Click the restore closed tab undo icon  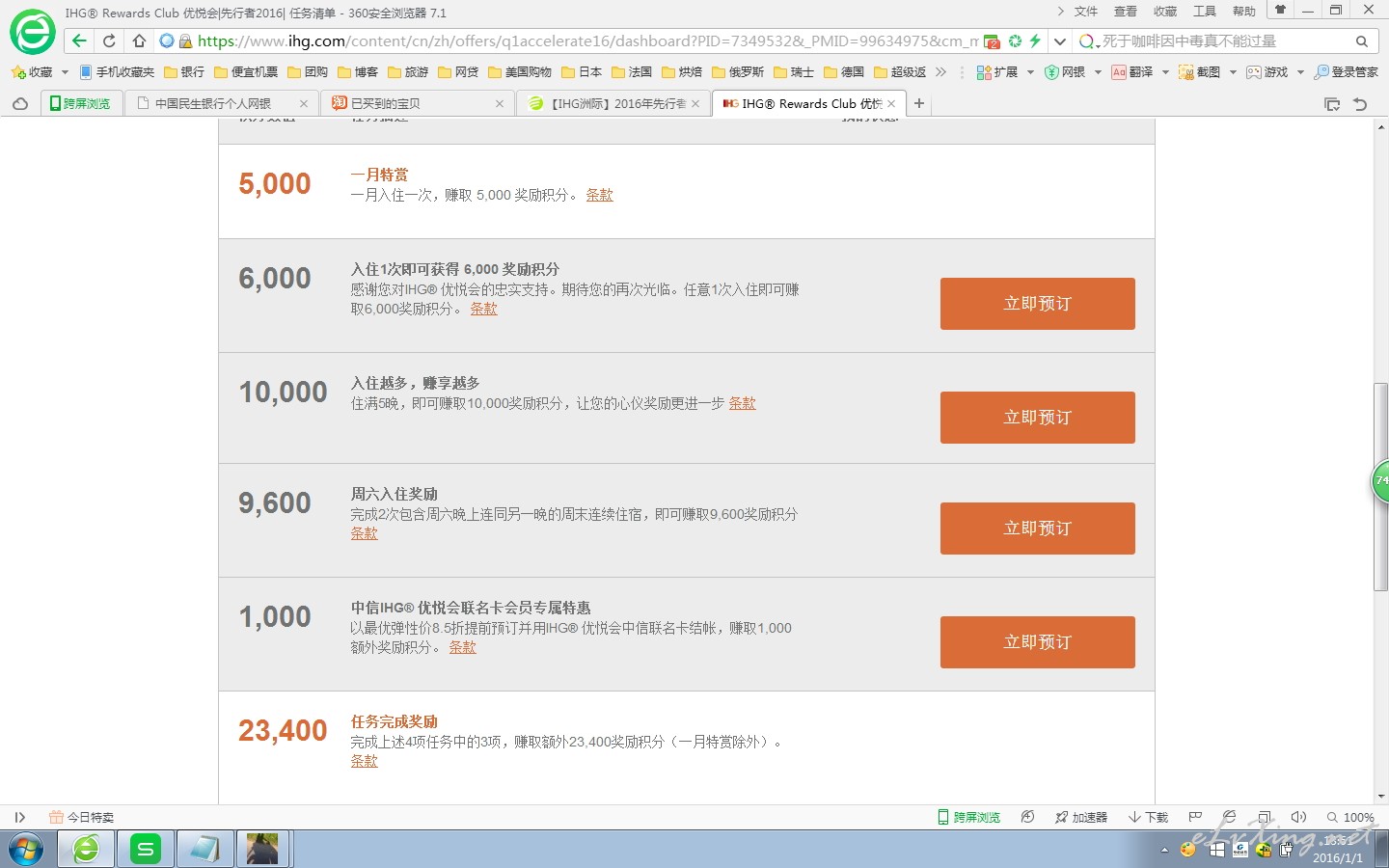click(x=1360, y=104)
